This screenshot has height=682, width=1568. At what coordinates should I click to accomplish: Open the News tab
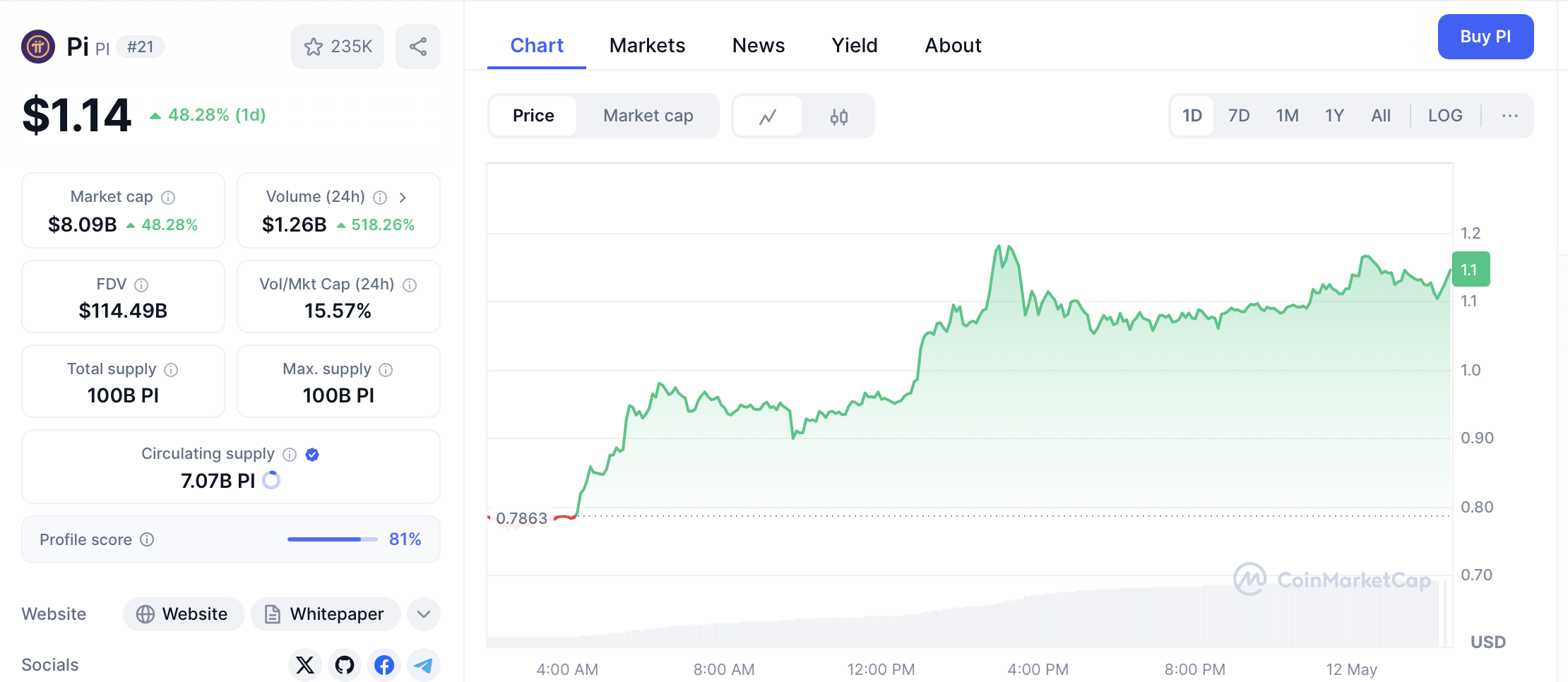pyautogui.click(x=759, y=46)
